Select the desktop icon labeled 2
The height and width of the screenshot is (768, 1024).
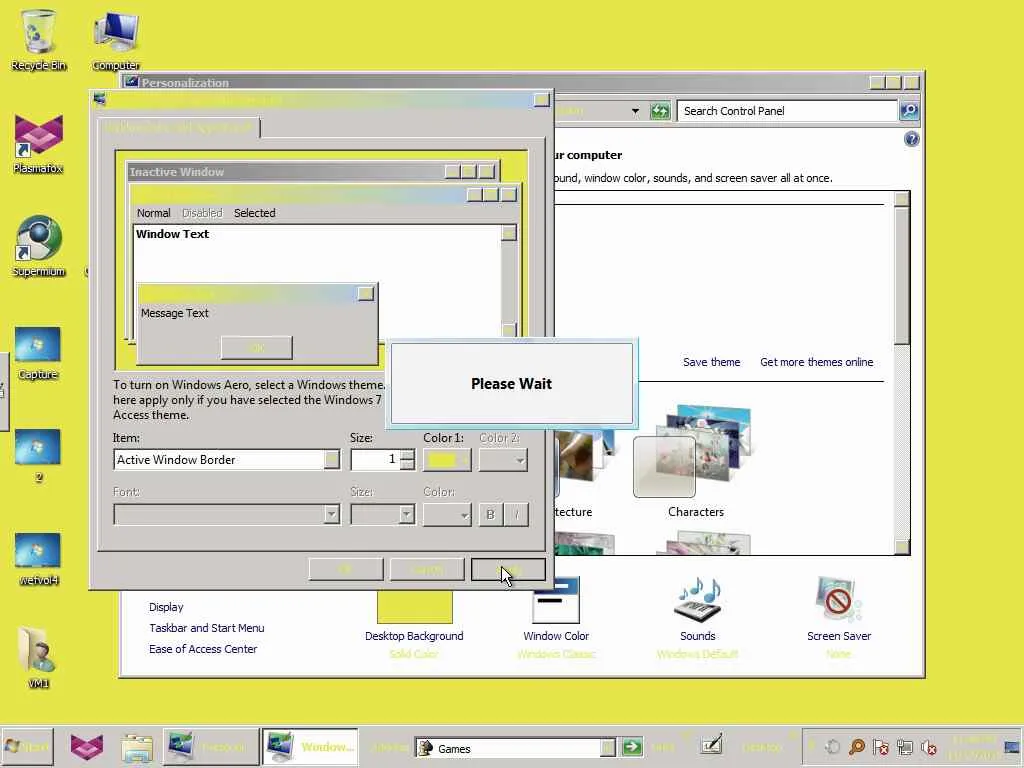tap(38, 456)
